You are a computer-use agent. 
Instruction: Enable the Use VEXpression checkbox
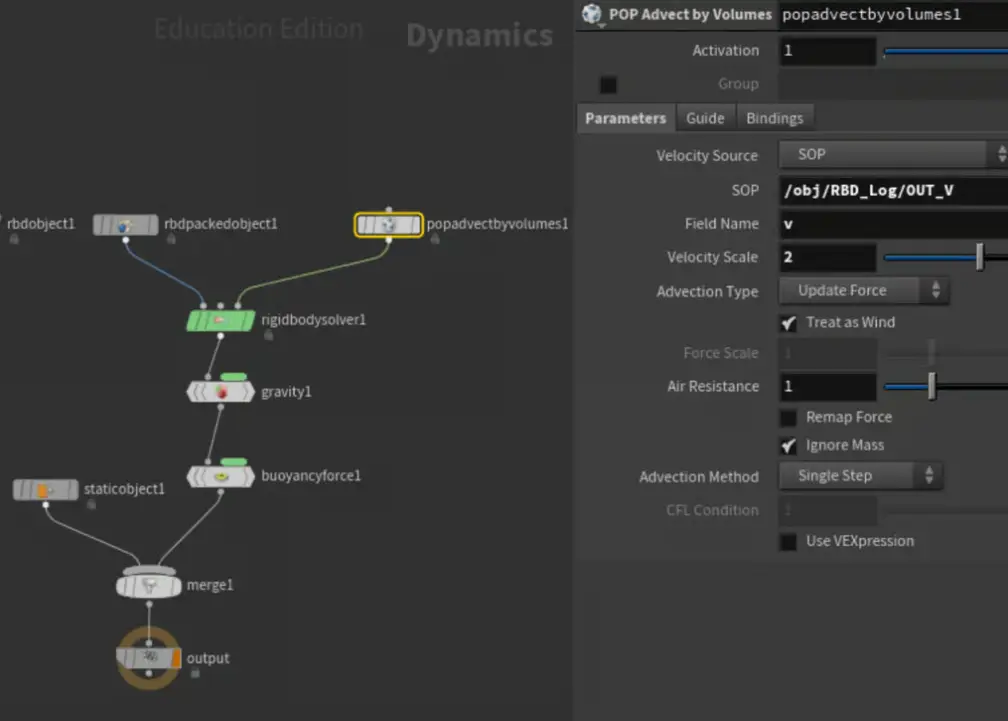789,541
